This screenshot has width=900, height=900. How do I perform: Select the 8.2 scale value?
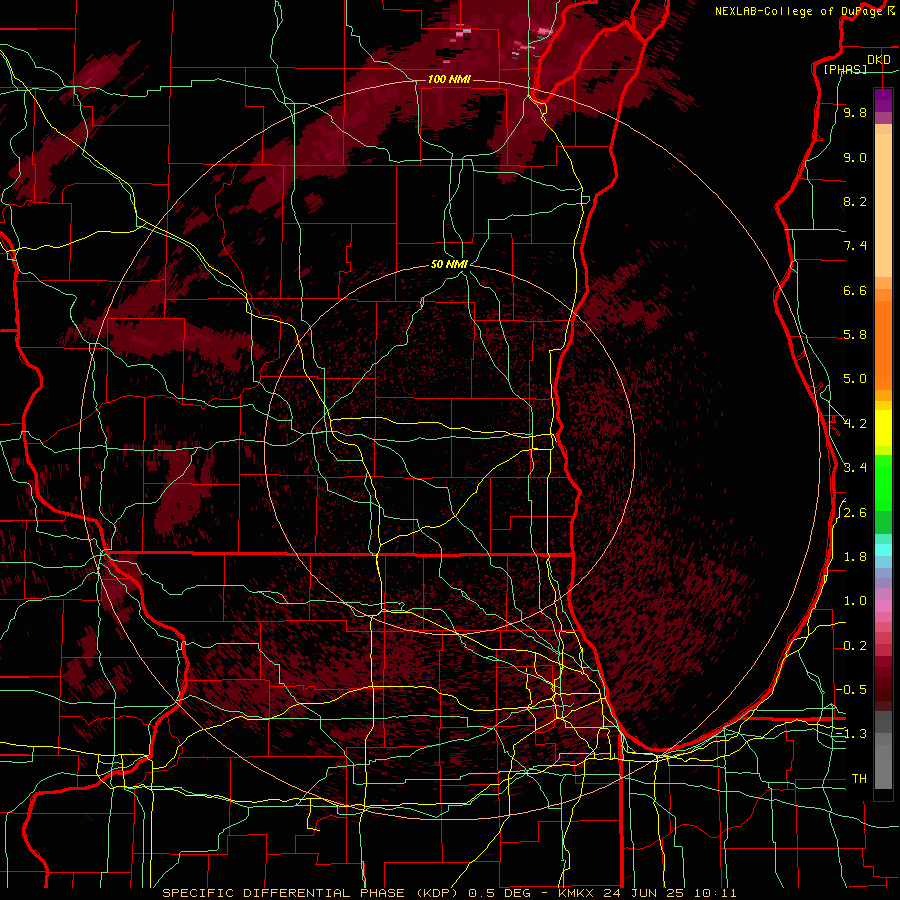click(855, 201)
